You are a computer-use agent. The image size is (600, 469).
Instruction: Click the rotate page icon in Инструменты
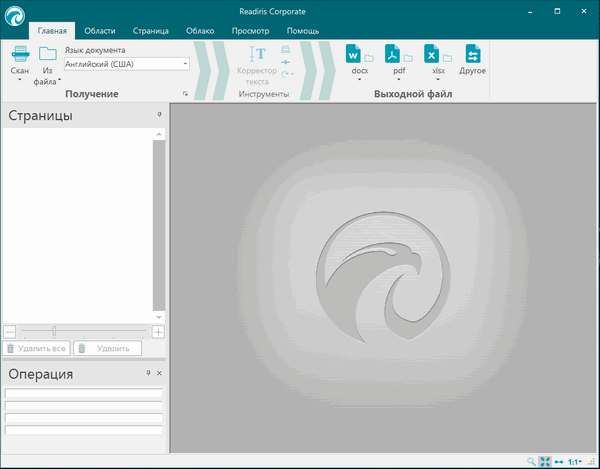pyautogui.click(x=285, y=74)
